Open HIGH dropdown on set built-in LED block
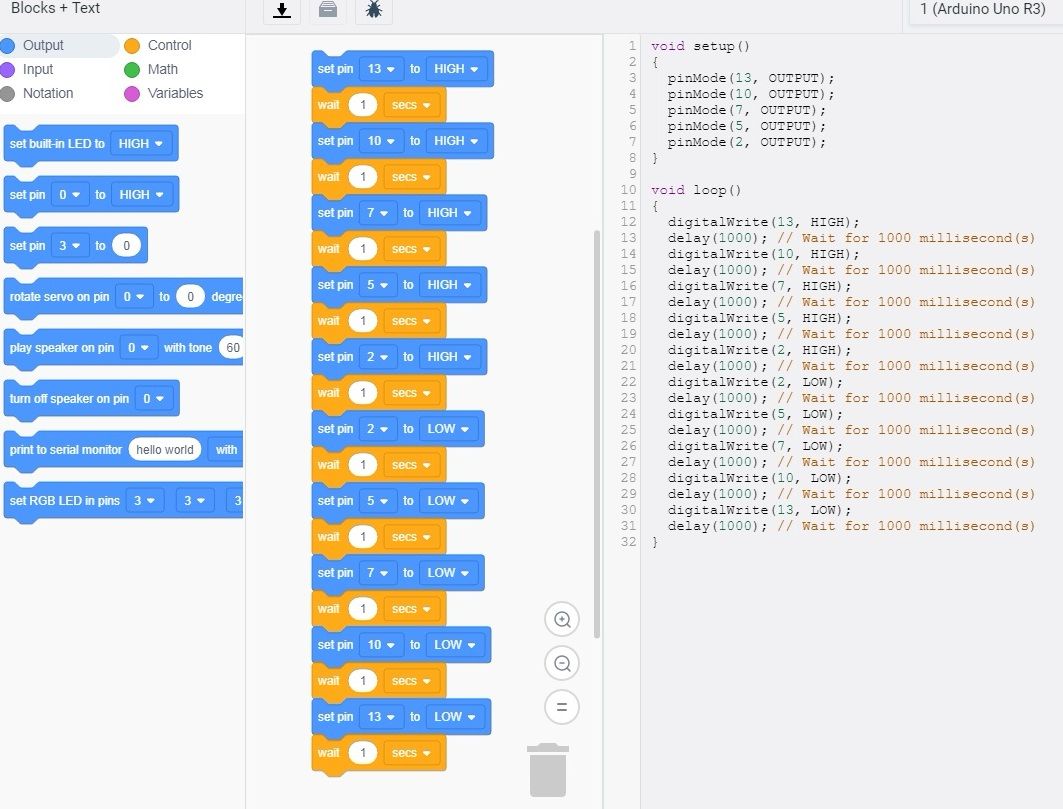The width and height of the screenshot is (1063, 809). [x=140, y=144]
